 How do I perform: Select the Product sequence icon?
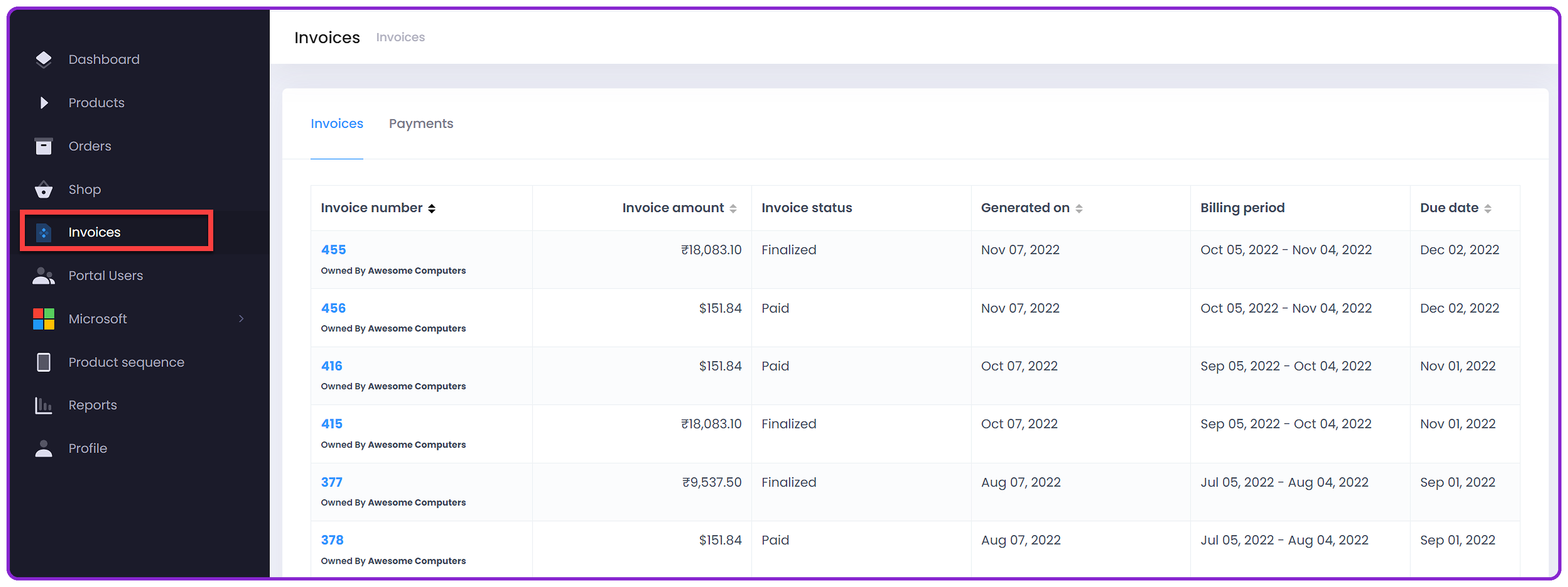[43, 362]
